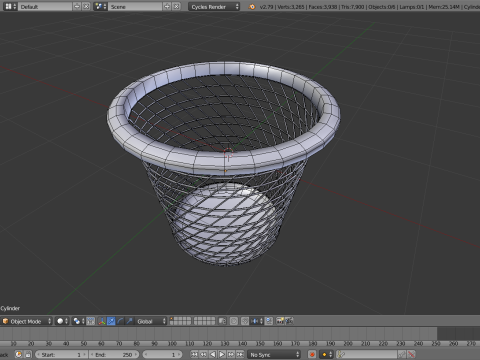Jump to next keyframe

[231, 354]
